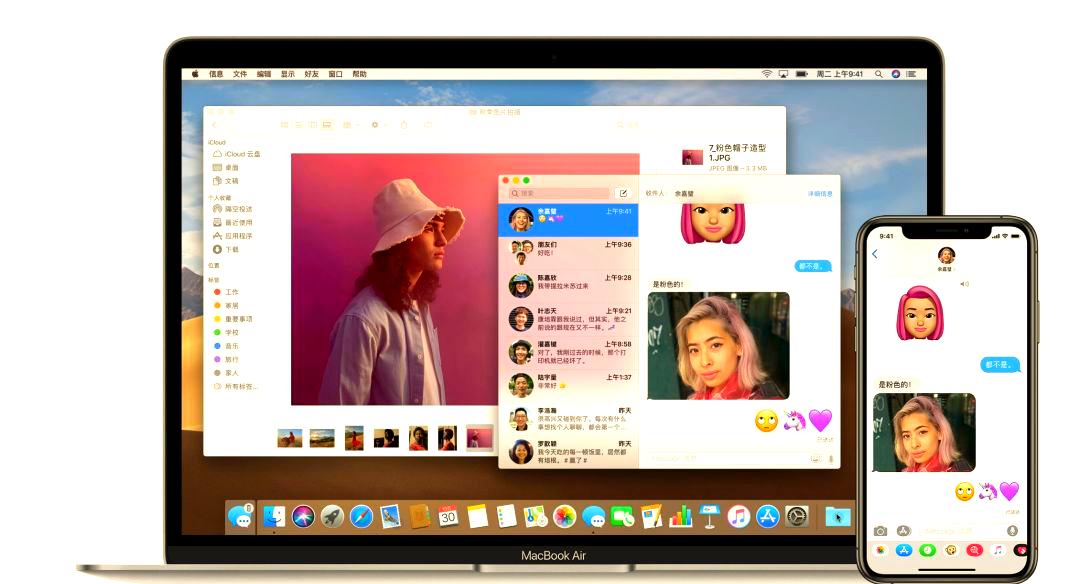
Task: Open Launchpad rocket icon in Dock
Action: tap(332, 516)
